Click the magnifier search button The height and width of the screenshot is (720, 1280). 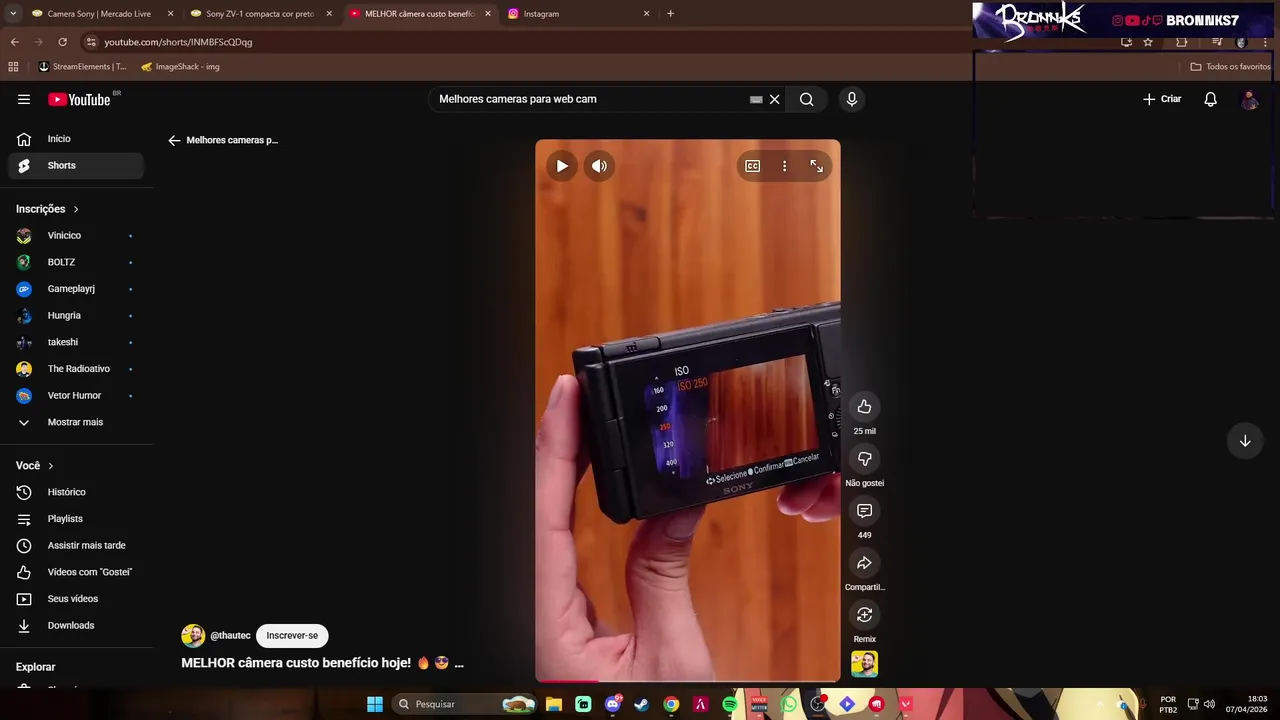point(806,99)
